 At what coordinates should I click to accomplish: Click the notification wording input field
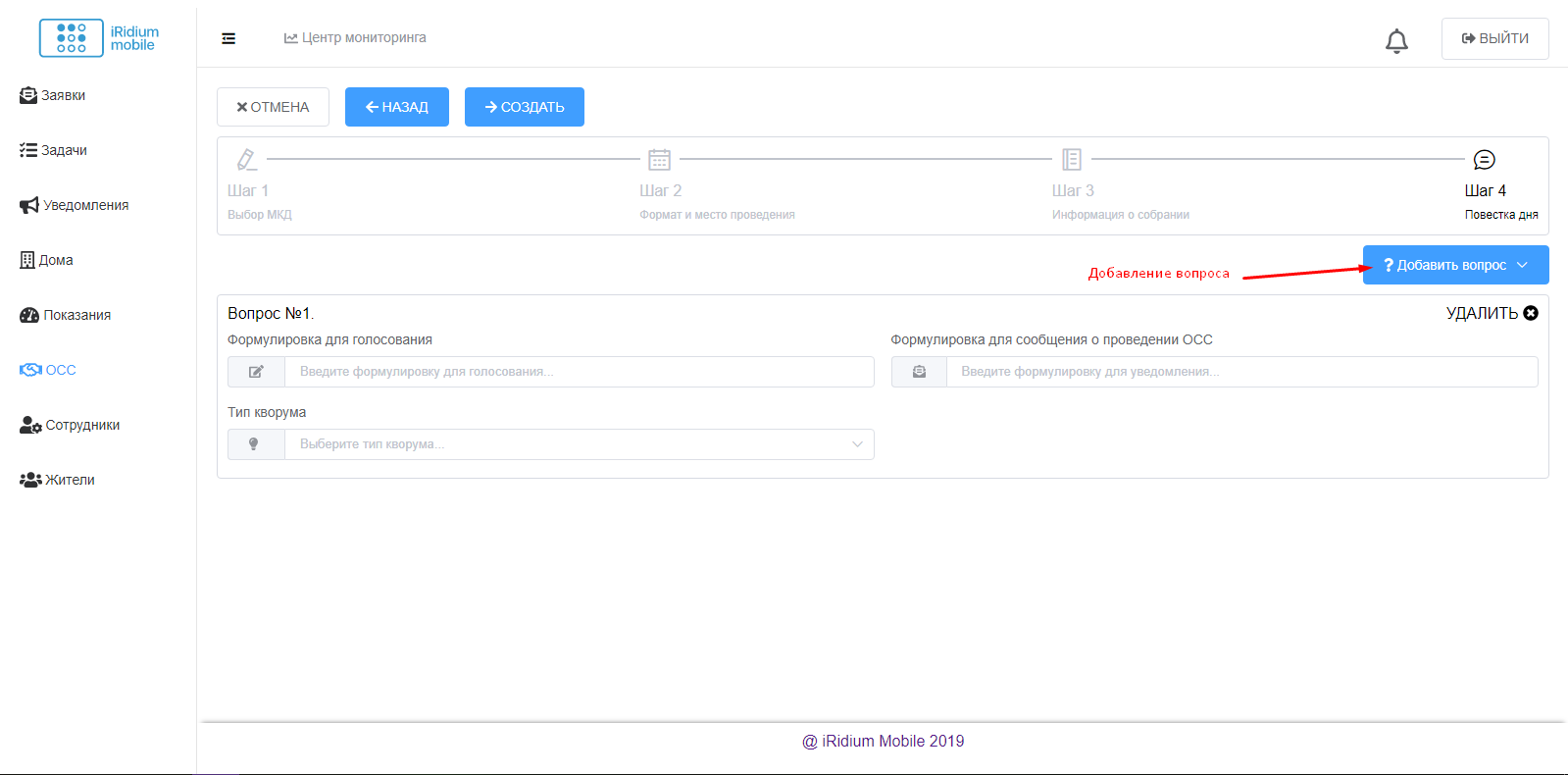pos(1242,372)
